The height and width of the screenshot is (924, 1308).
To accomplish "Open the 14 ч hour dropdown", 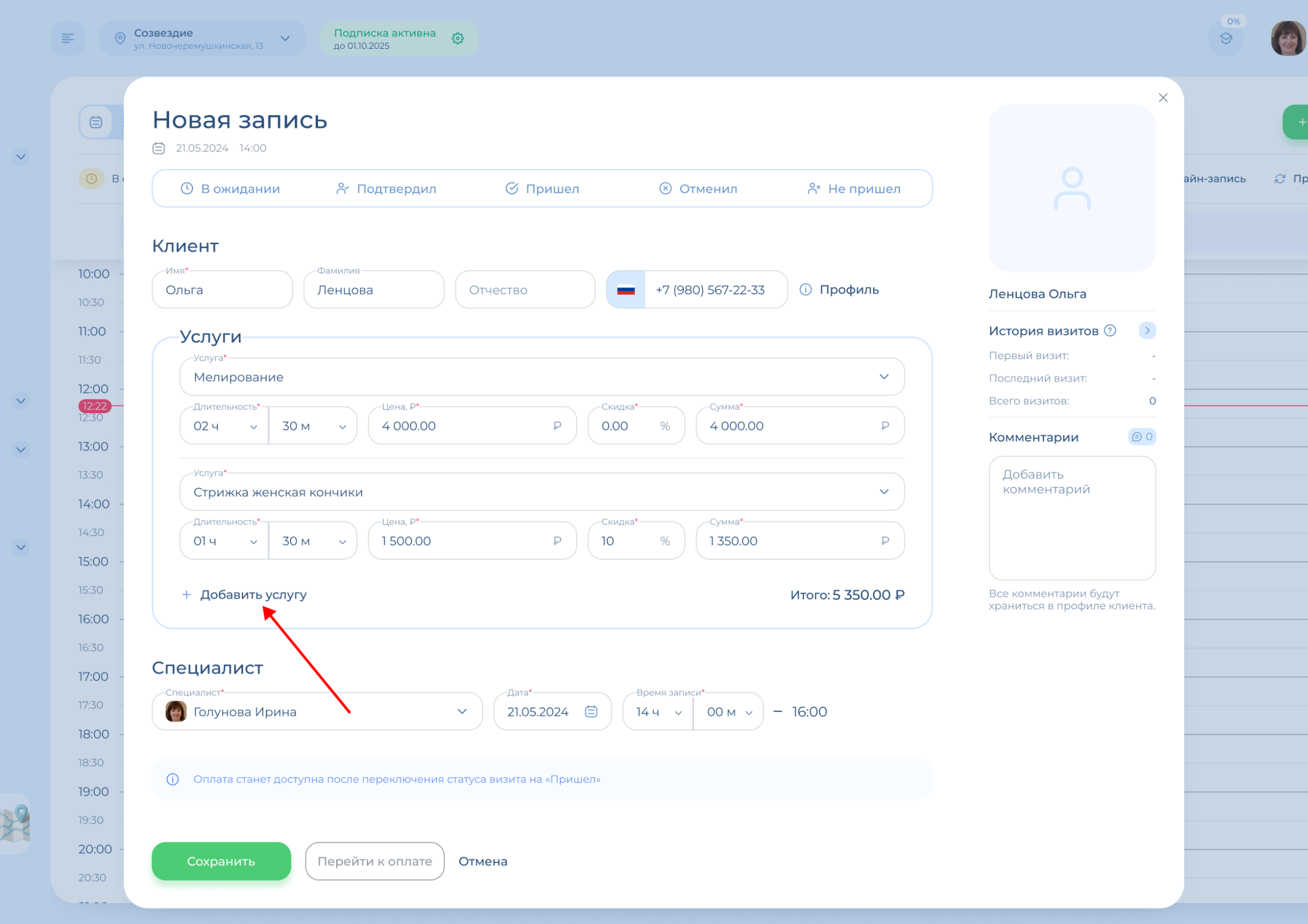I will pyautogui.click(x=658, y=712).
